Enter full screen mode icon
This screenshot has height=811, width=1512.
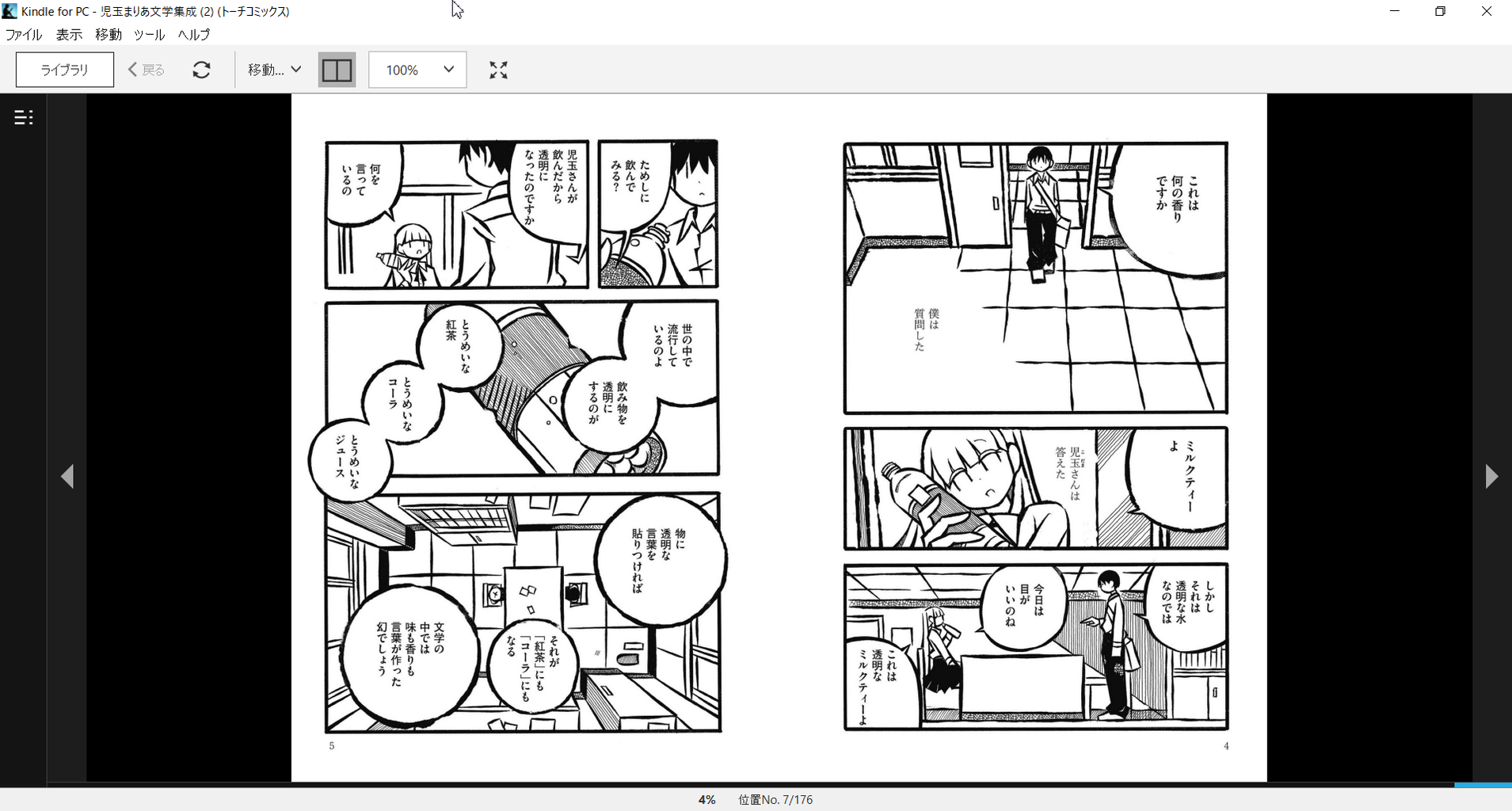[498, 70]
